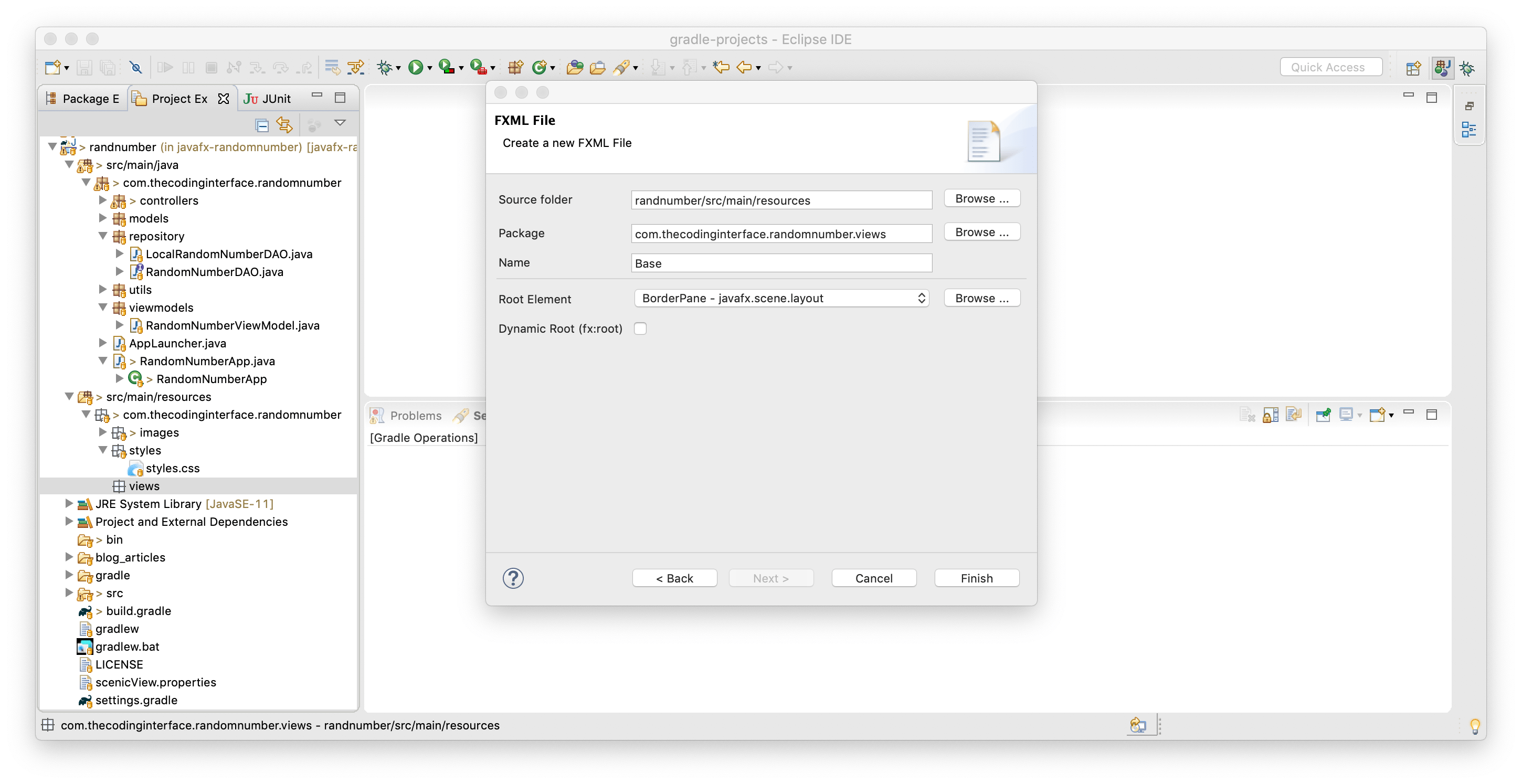Click the green Run icon
This screenshot has width=1522, height=784.
[x=417, y=67]
